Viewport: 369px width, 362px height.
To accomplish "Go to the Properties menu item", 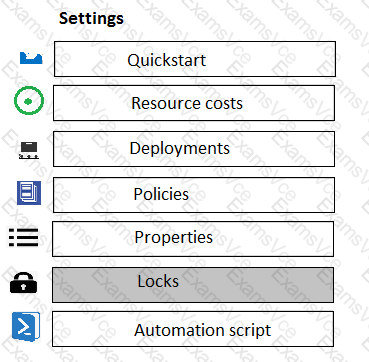I will tap(193, 239).
